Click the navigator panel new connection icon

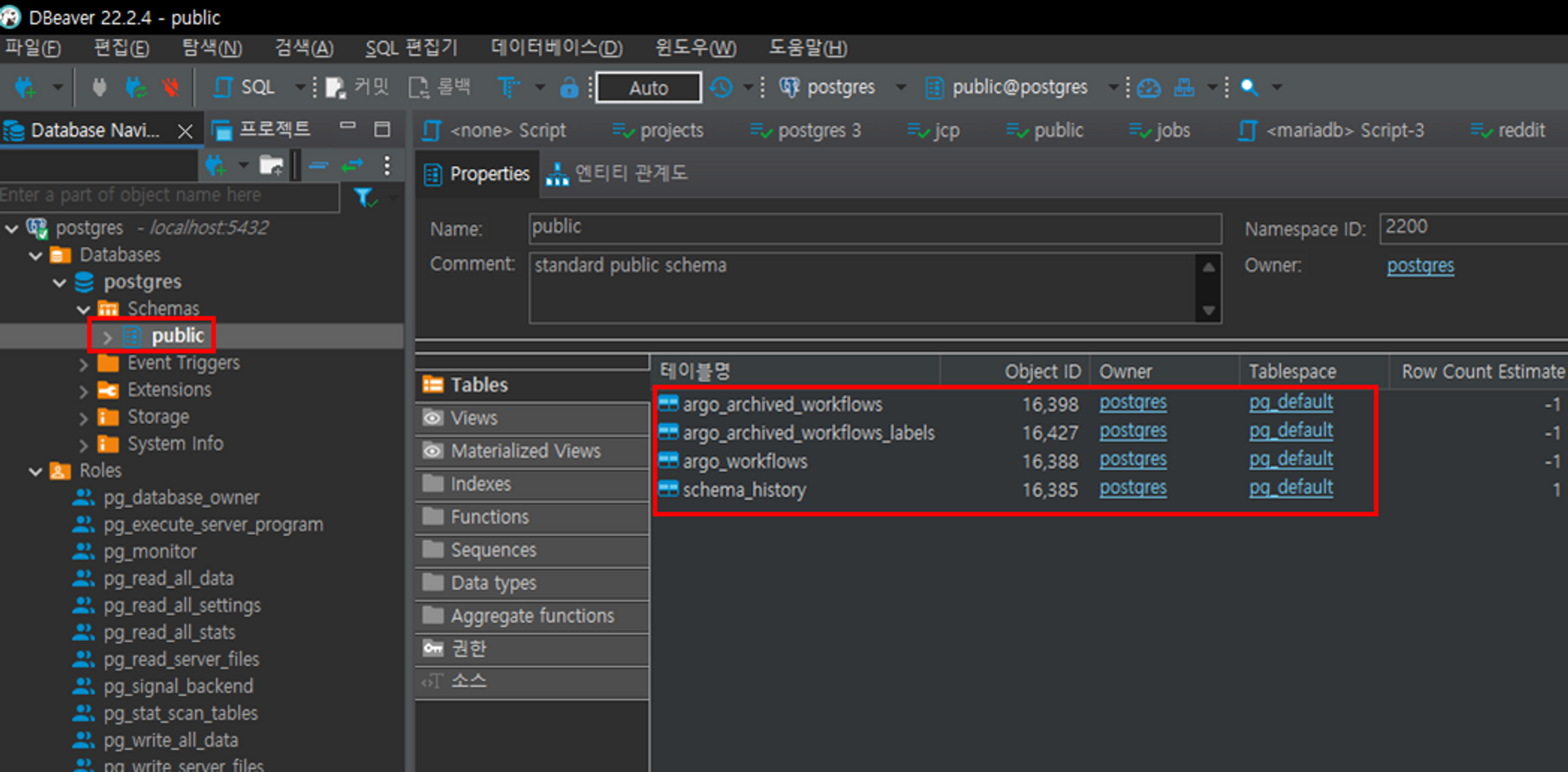tap(215, 165)
